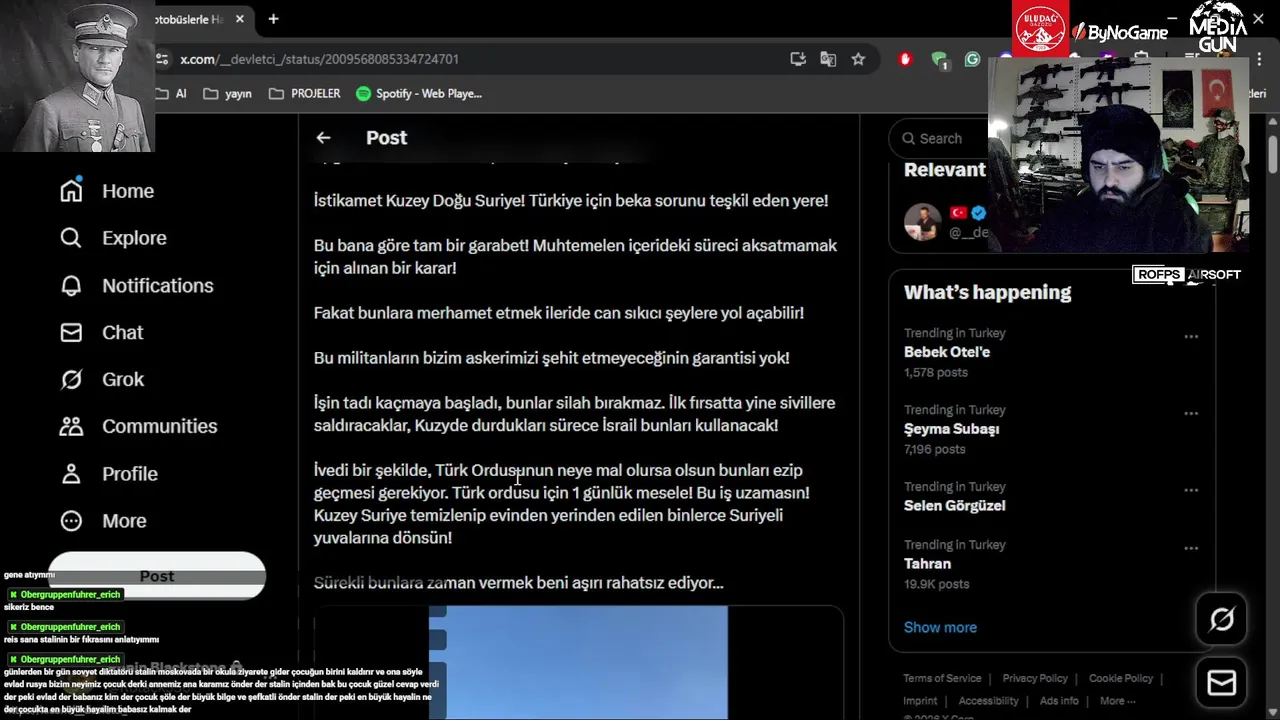Open the Selen Görgüzel trending topic
The image size is (1280, 720).
[x=955, y=506]
